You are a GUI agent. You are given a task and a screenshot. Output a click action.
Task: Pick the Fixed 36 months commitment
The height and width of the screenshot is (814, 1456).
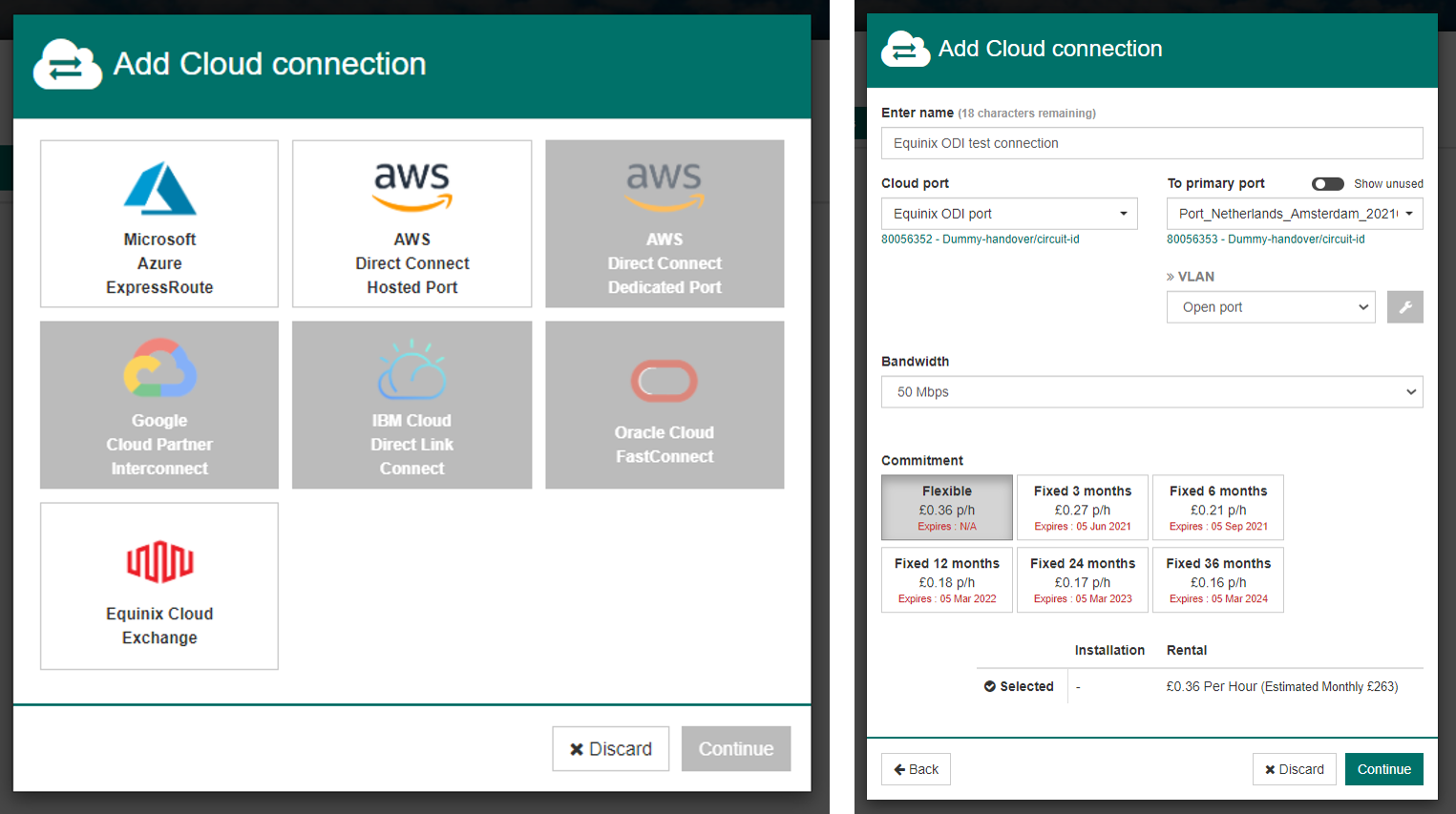[1217, 580]
